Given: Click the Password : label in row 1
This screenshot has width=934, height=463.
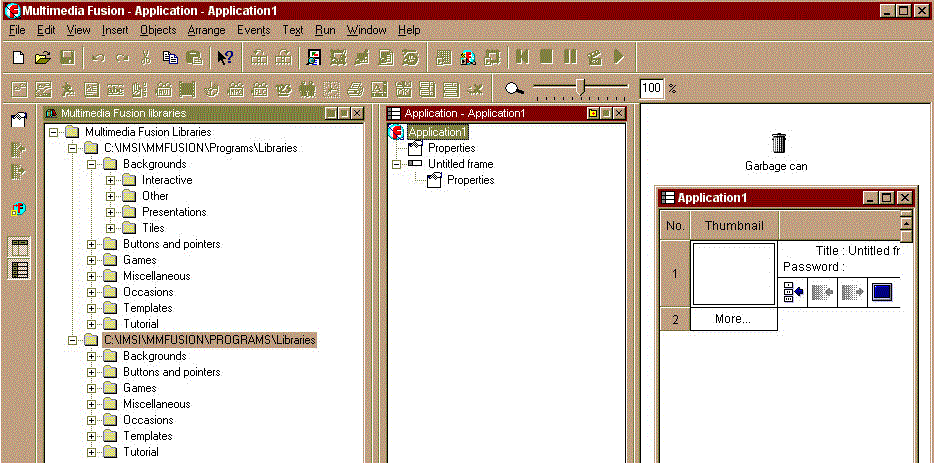Looking at the screenshot, I should click(x=814, y=267).
